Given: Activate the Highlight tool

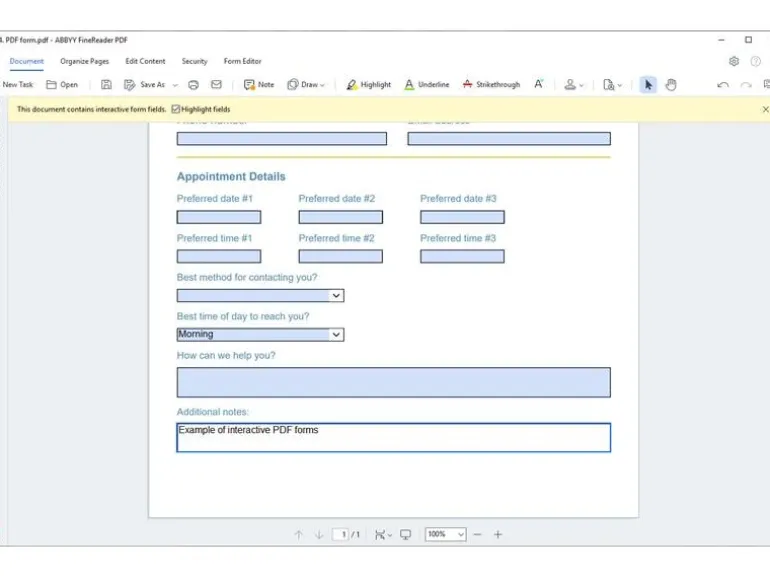Looking at the screenshot, I should (x=368, y=84).
